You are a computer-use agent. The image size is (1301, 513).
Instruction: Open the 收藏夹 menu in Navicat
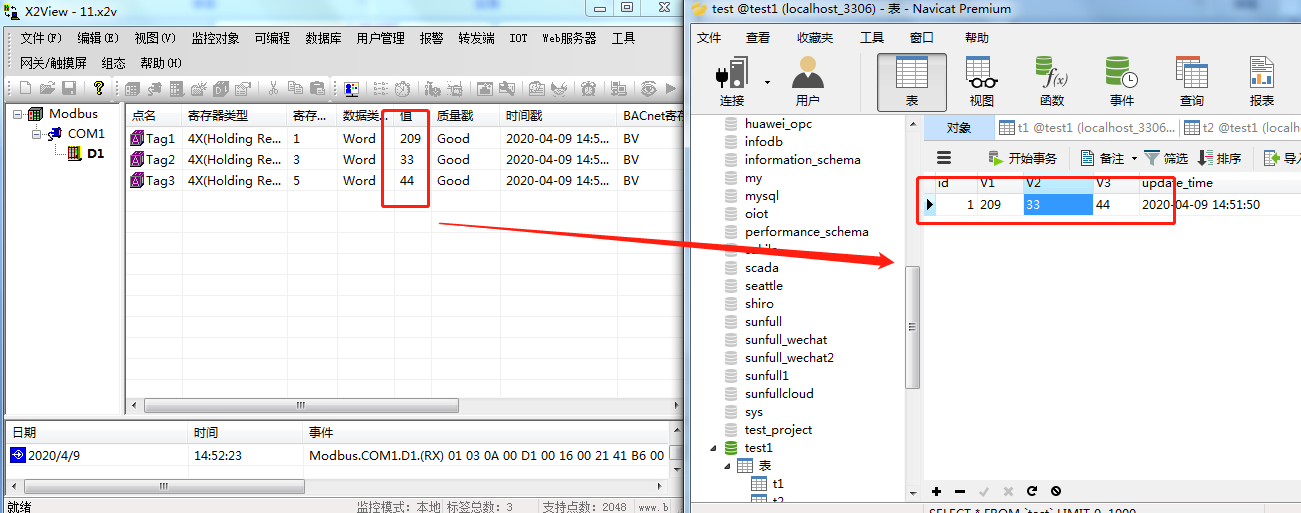(x=815, y=38)
